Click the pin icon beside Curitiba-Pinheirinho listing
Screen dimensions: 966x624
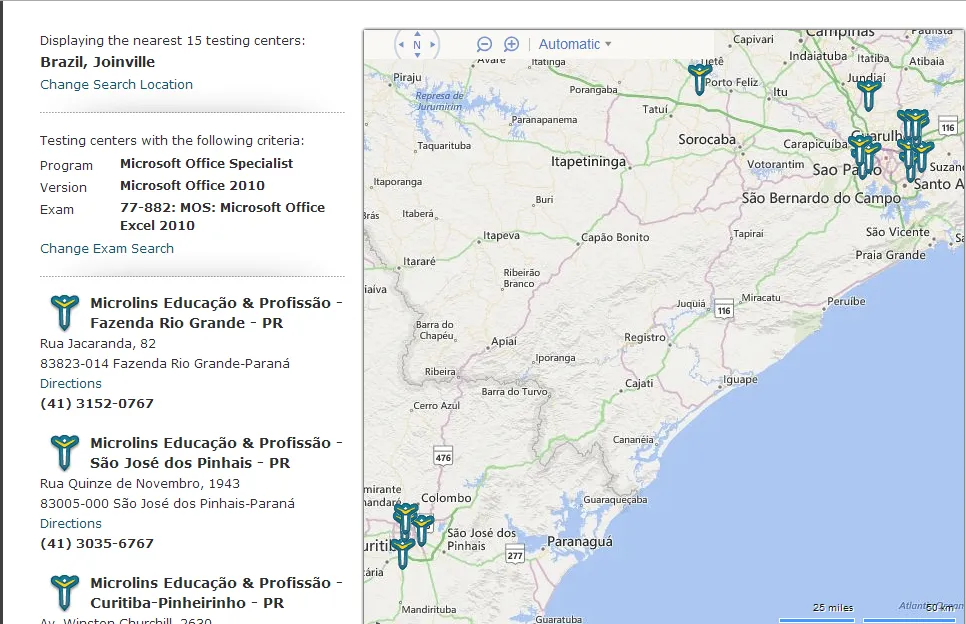click(x=64, y=592)
